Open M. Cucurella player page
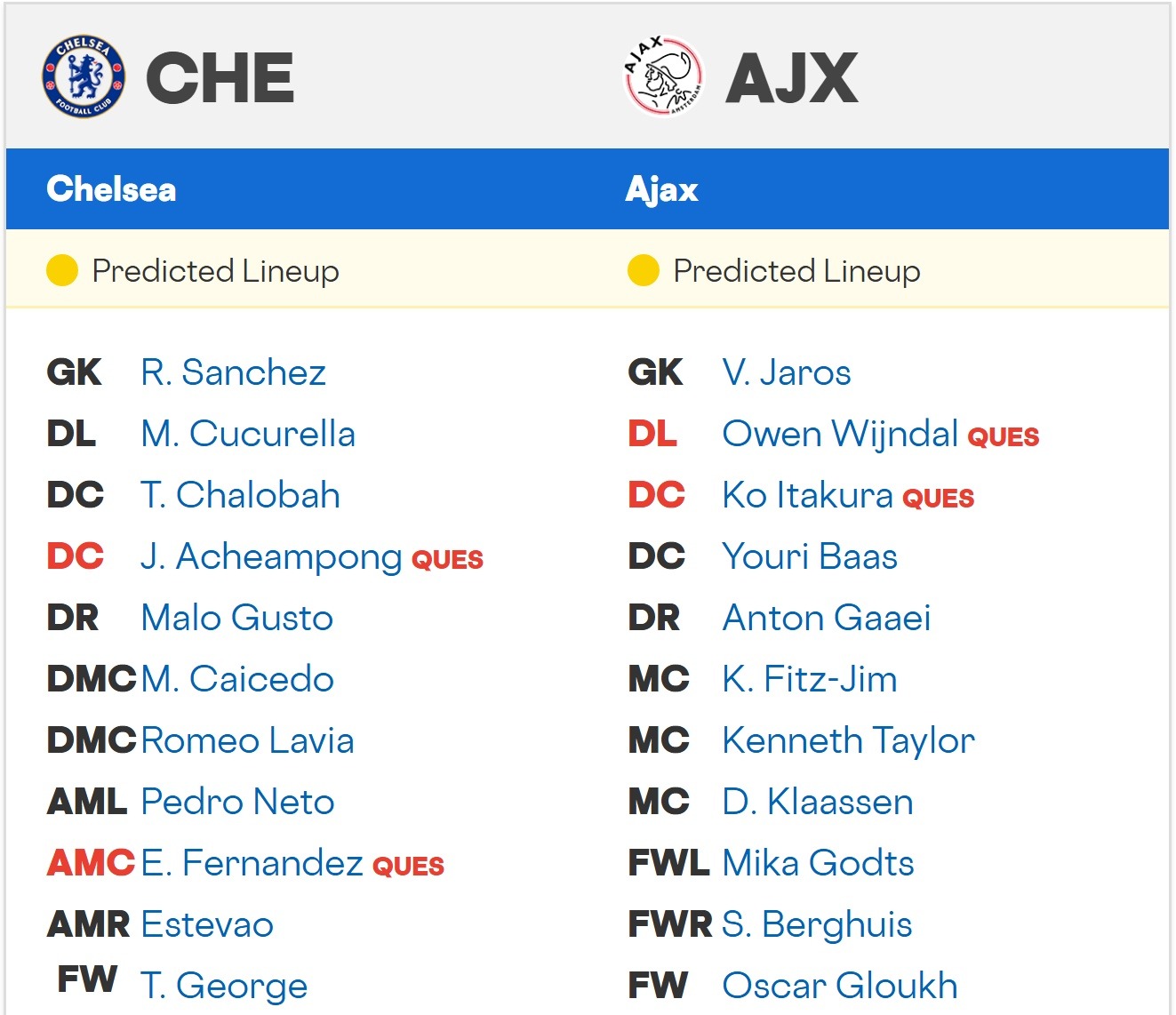 tap(248, 434)
